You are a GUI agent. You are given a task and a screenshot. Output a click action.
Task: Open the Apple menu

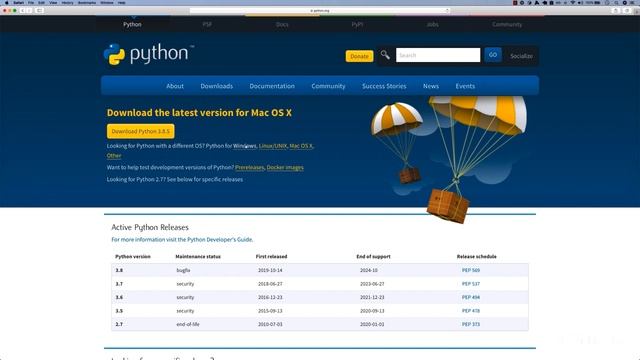coord(7,2)
